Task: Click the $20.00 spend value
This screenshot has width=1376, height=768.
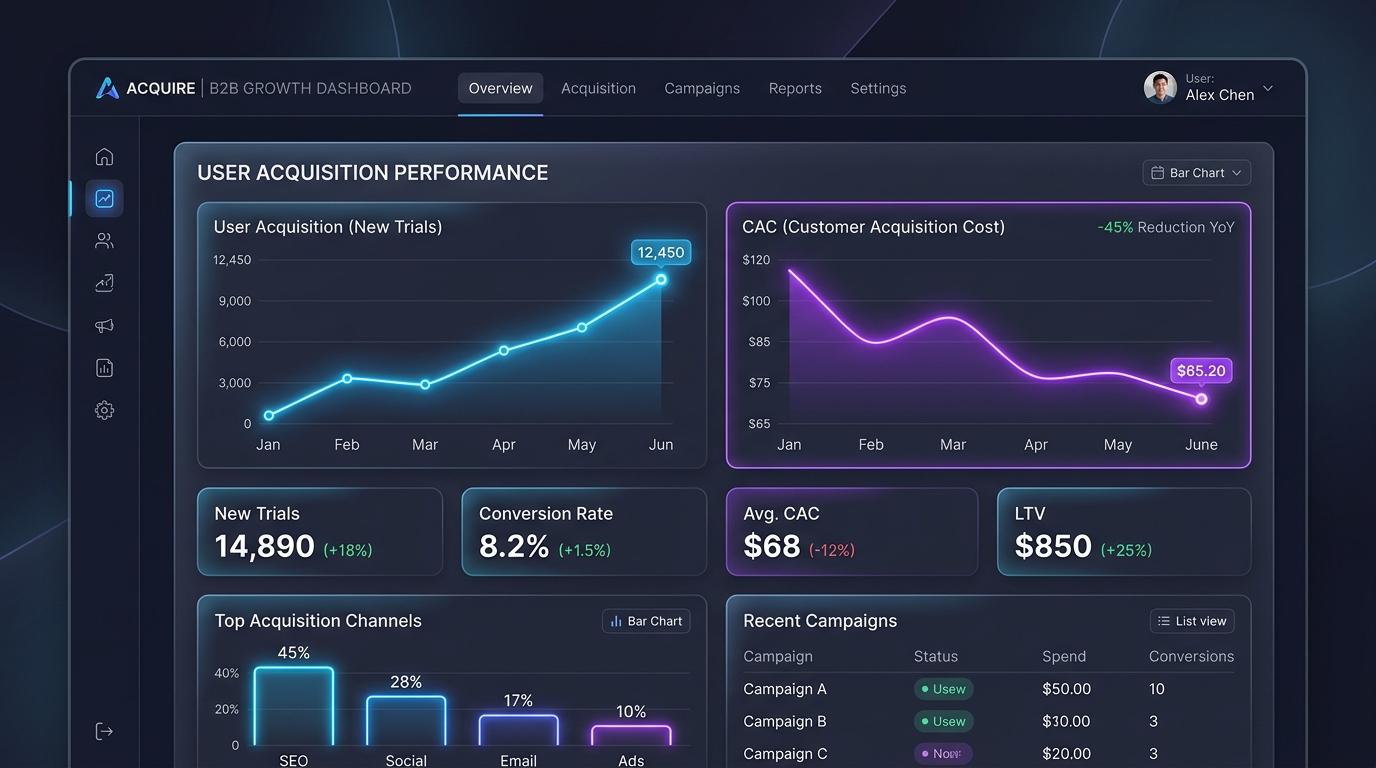Action: 1066,754
